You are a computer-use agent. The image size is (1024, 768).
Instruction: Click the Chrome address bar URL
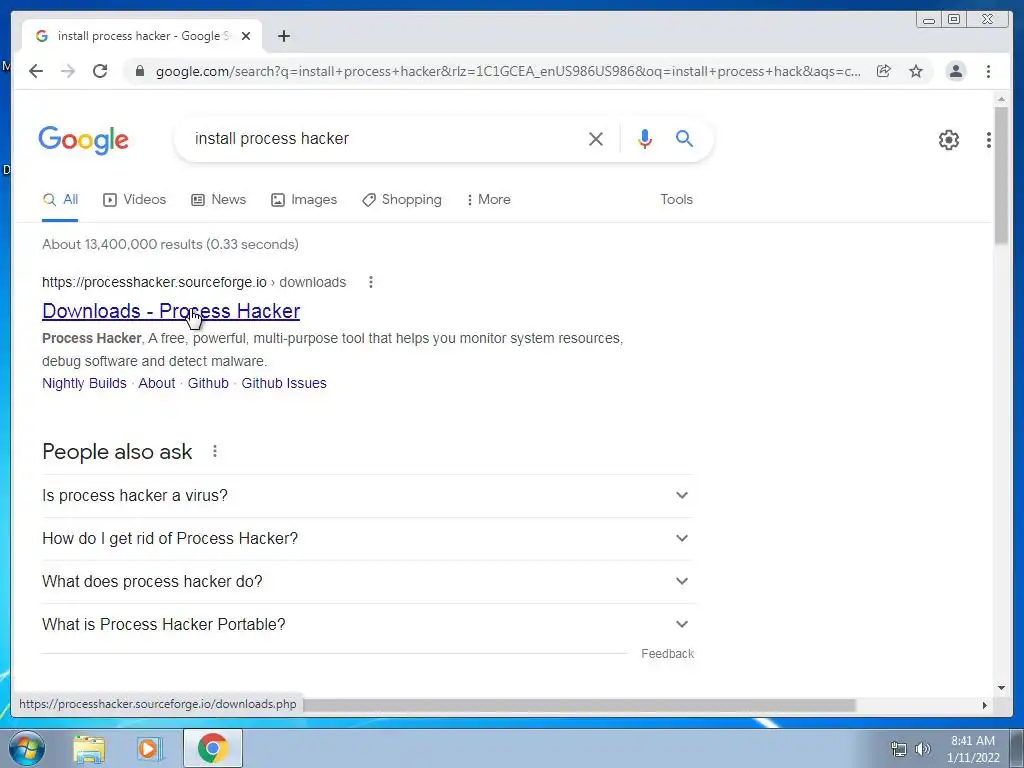pyautogui.click(x=508, y=71)
